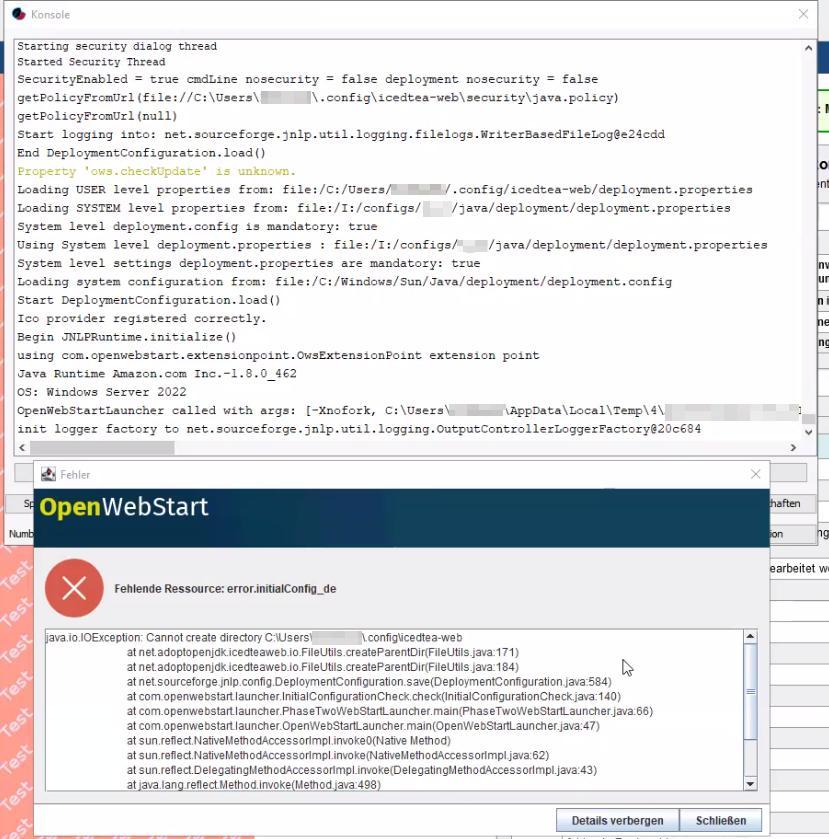829x839 pixels.
Task: Click the stack trace's scrollbar up arrow
Action: [x=750, y=636]
